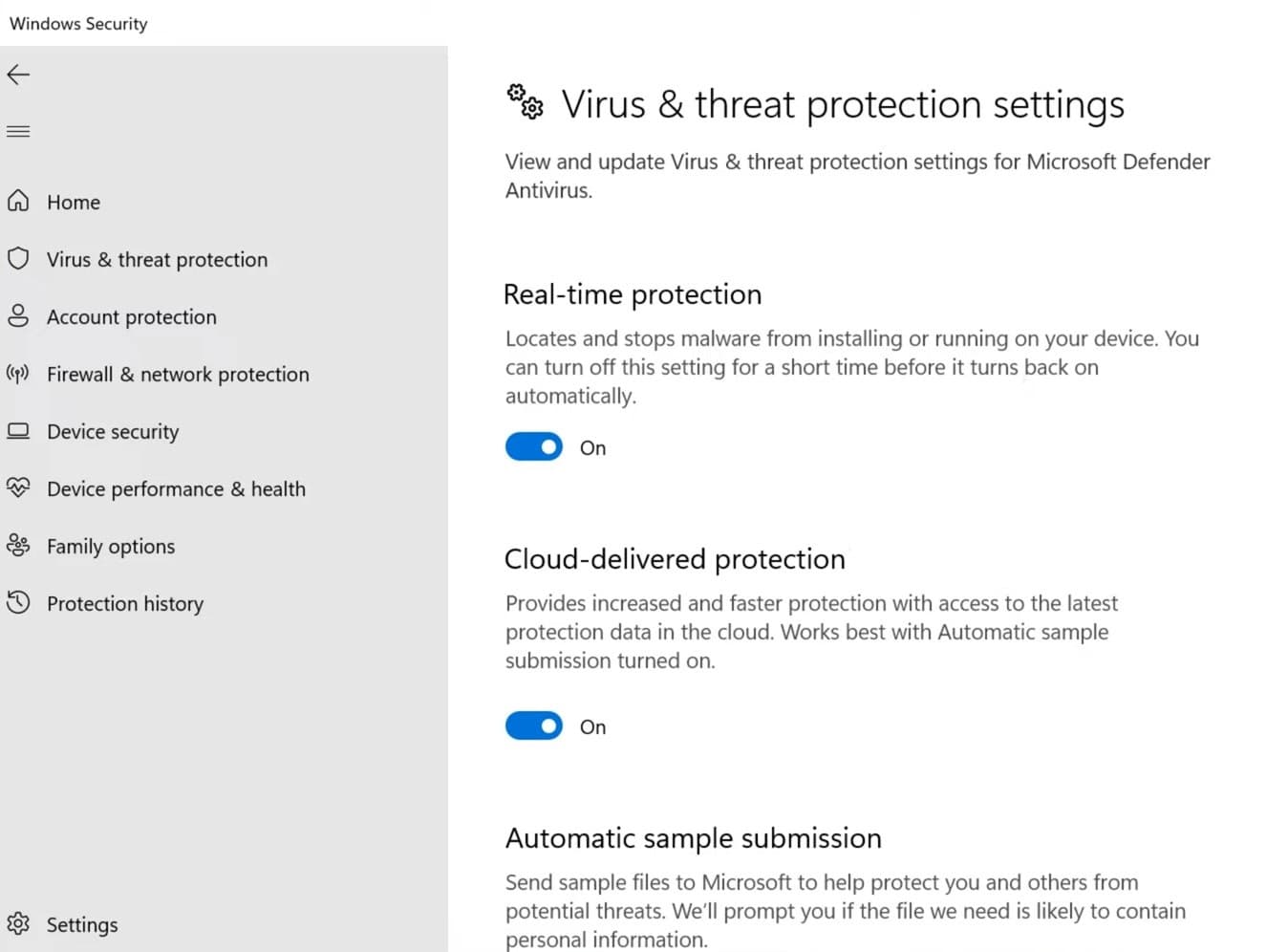
Task: Click the Family options people icon
Action: pyautogui.click(x=18, y=546)
